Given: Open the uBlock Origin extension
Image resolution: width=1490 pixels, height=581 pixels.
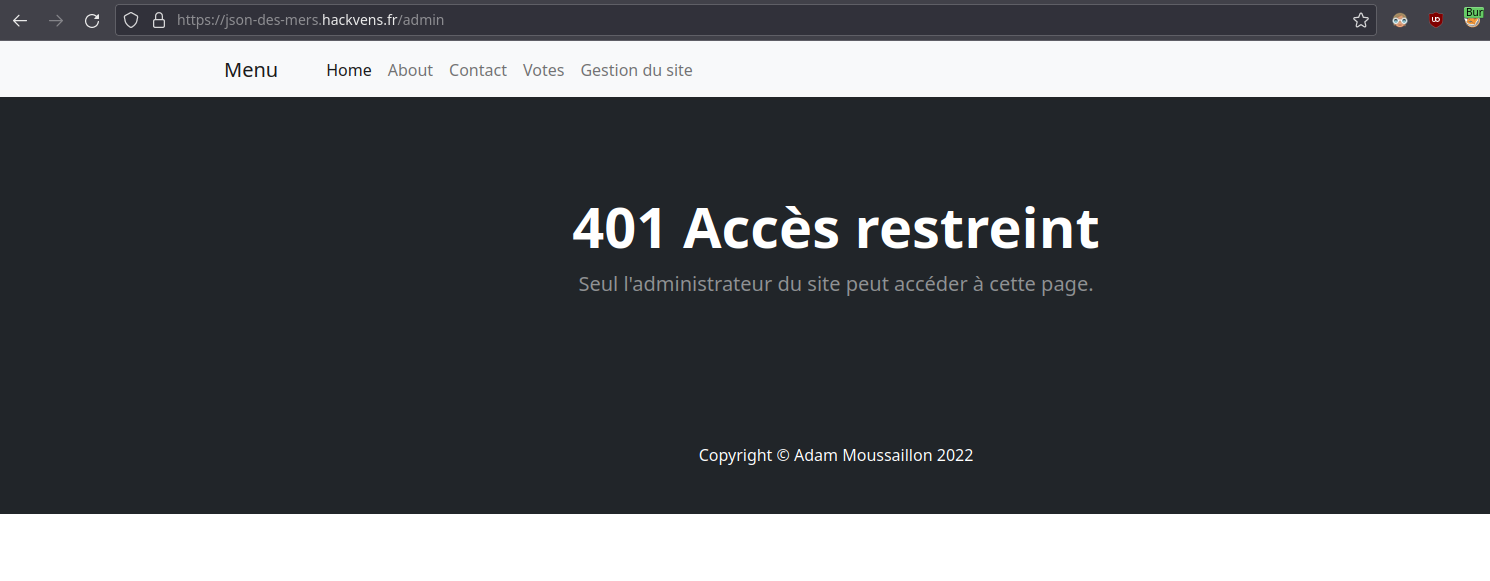Looking at the screenshot, I should click(x=1436, y=20).
